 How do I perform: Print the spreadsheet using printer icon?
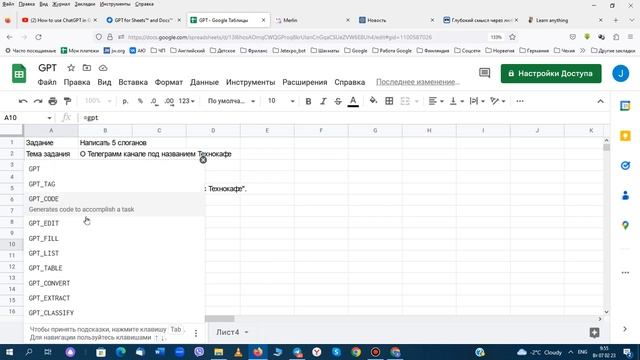(53, 101)
